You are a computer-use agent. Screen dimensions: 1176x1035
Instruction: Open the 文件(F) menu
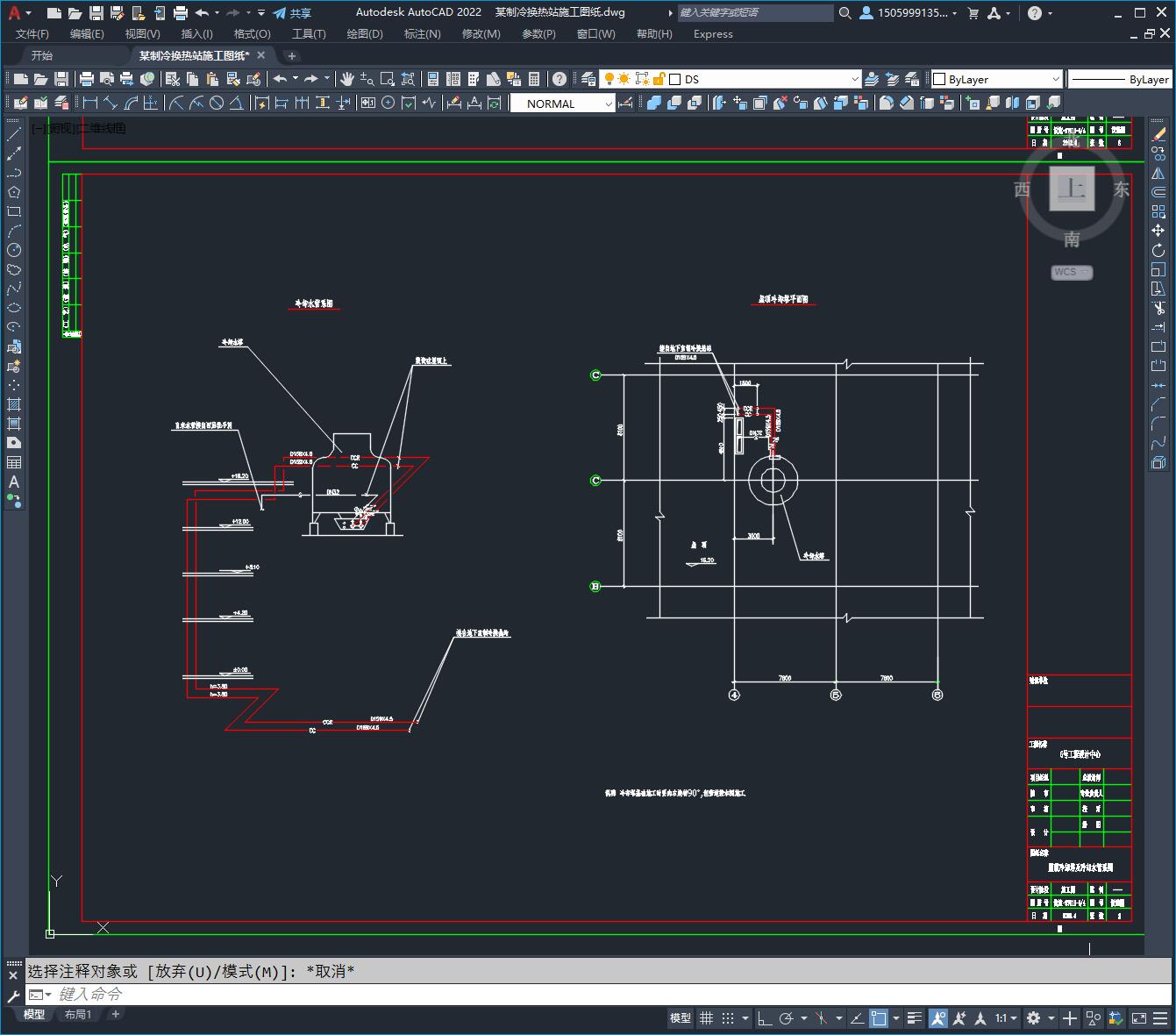pos(32,33)
